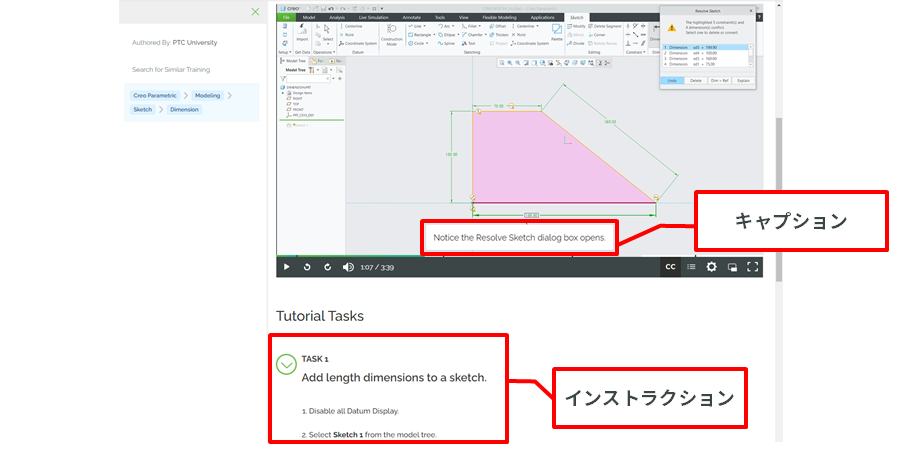
Task: Select the Modeling breadcrumb tag
Action: [208, 95]
